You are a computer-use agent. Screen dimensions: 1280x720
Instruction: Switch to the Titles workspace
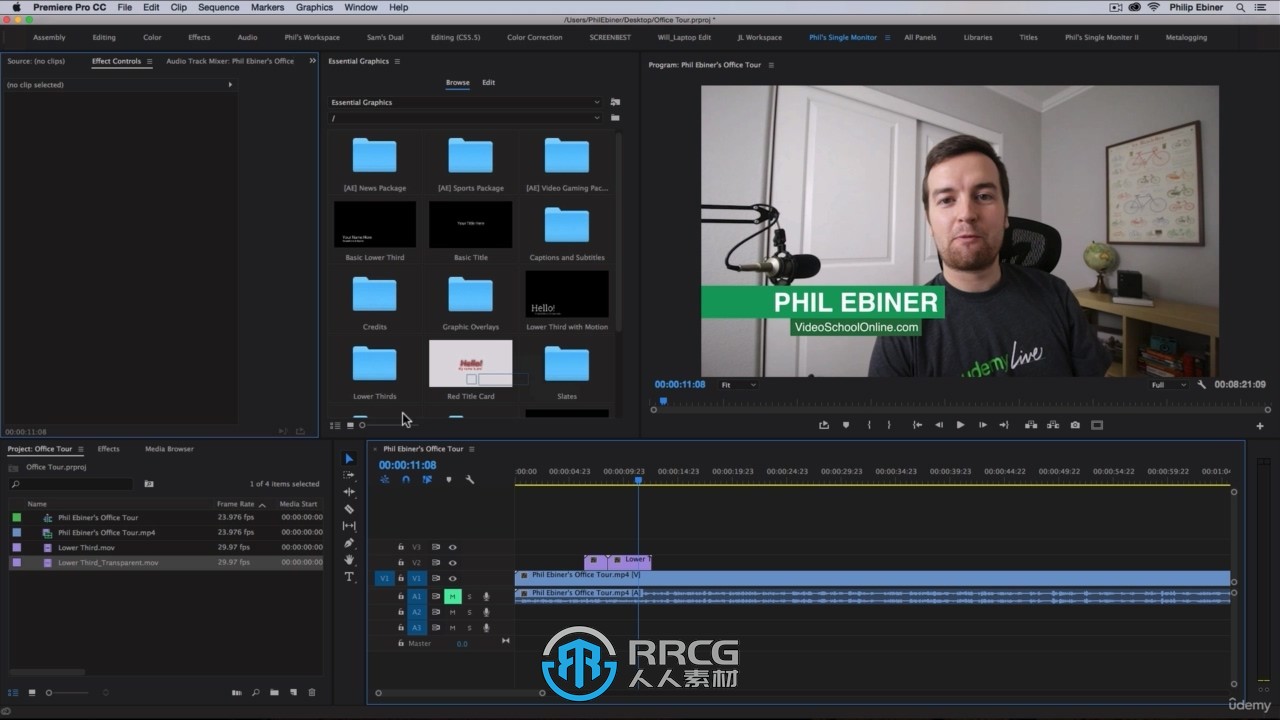pos(1028,37)
